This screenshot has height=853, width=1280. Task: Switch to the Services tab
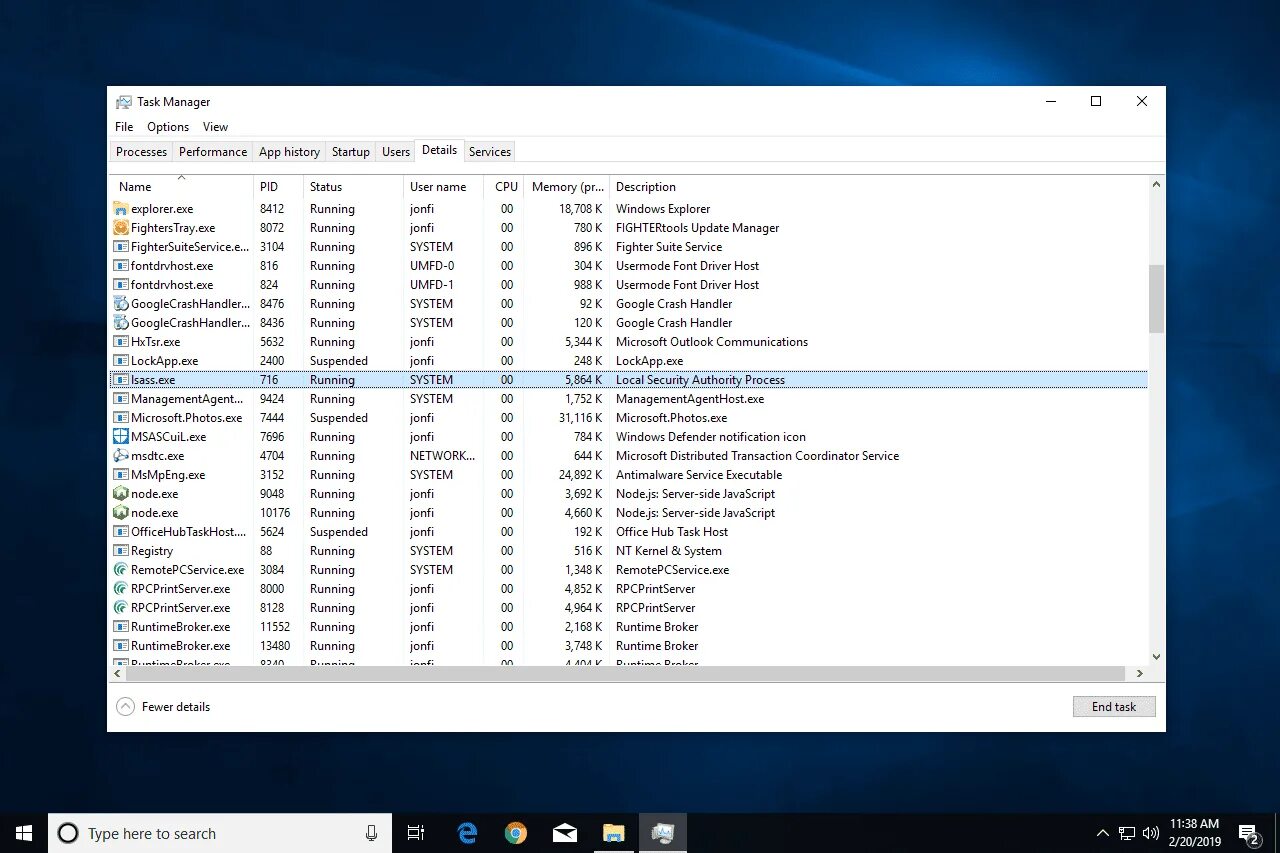490,152
